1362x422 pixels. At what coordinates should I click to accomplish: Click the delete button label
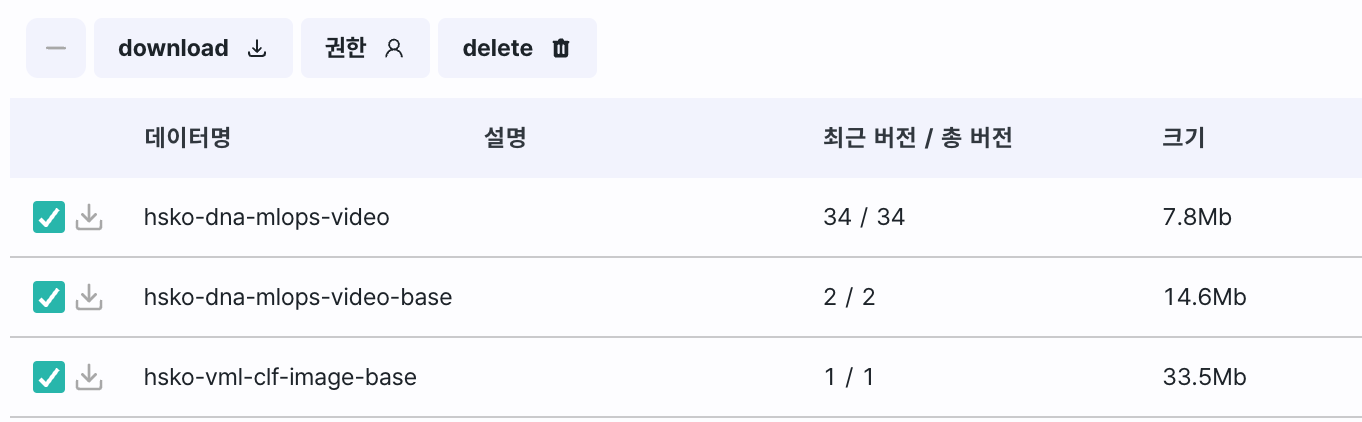coord(497,48)
